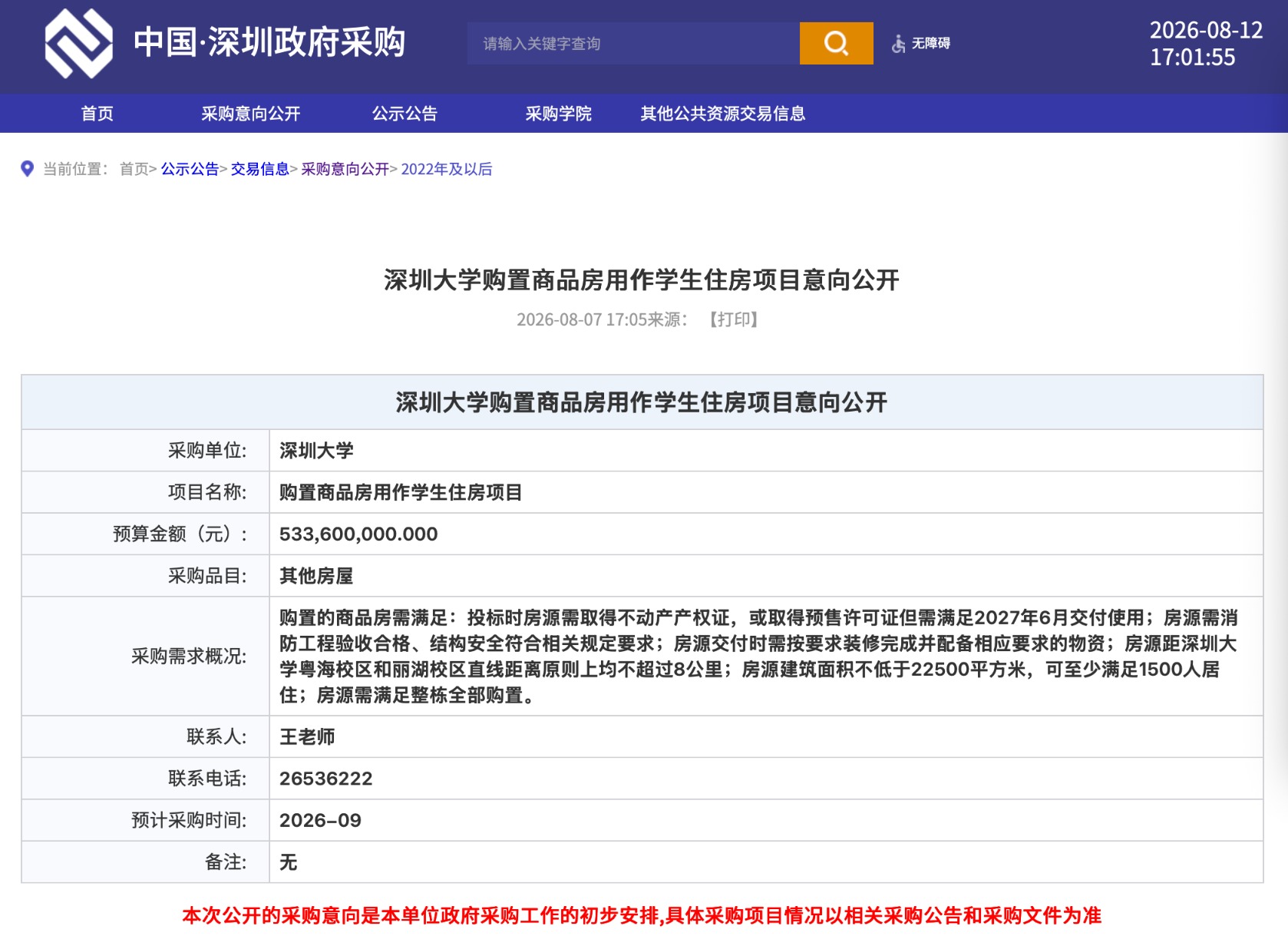
Task: Click the 采购需求概况 label cell
Action: coord(146,657)
